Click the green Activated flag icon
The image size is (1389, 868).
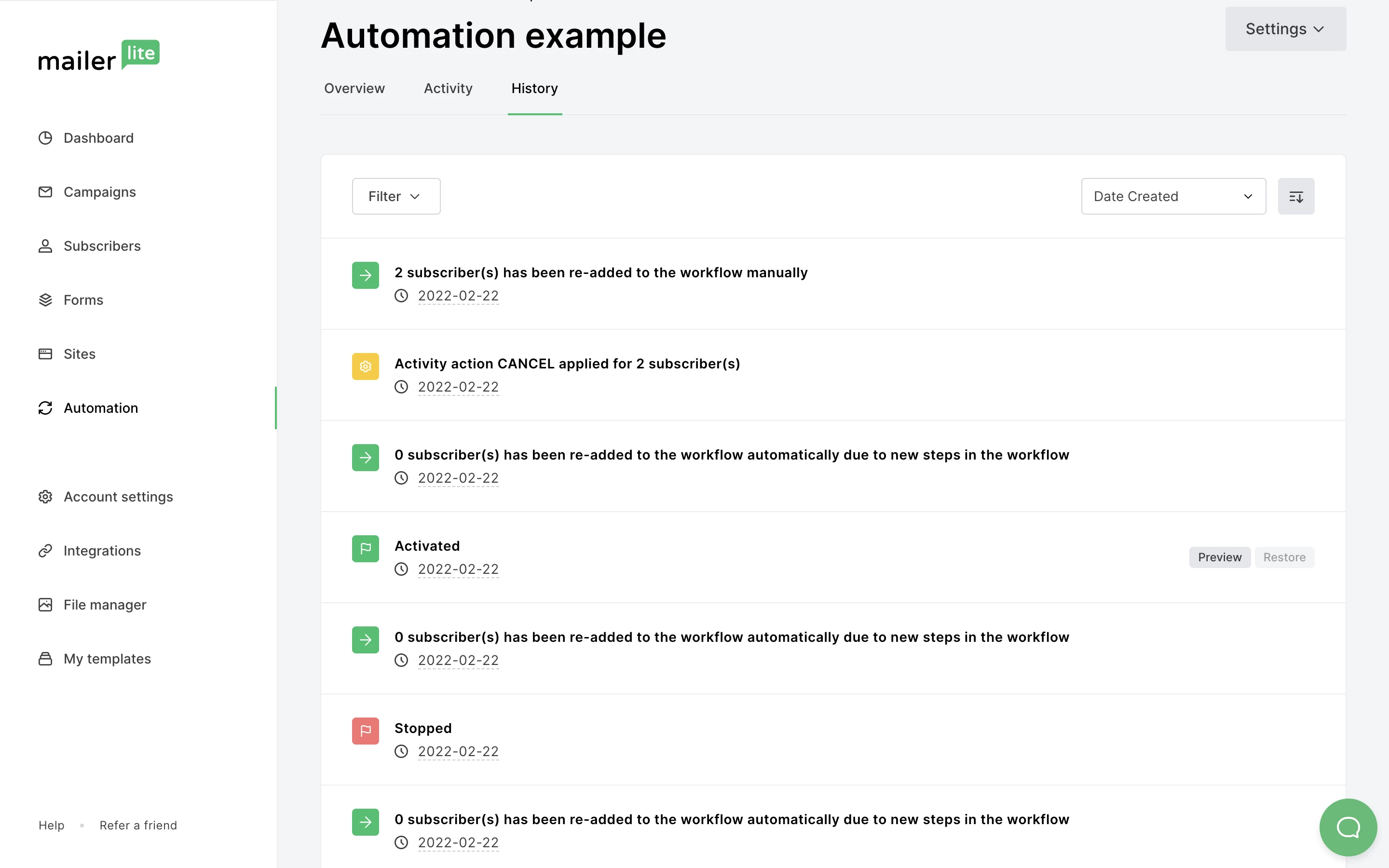[365, 549]
